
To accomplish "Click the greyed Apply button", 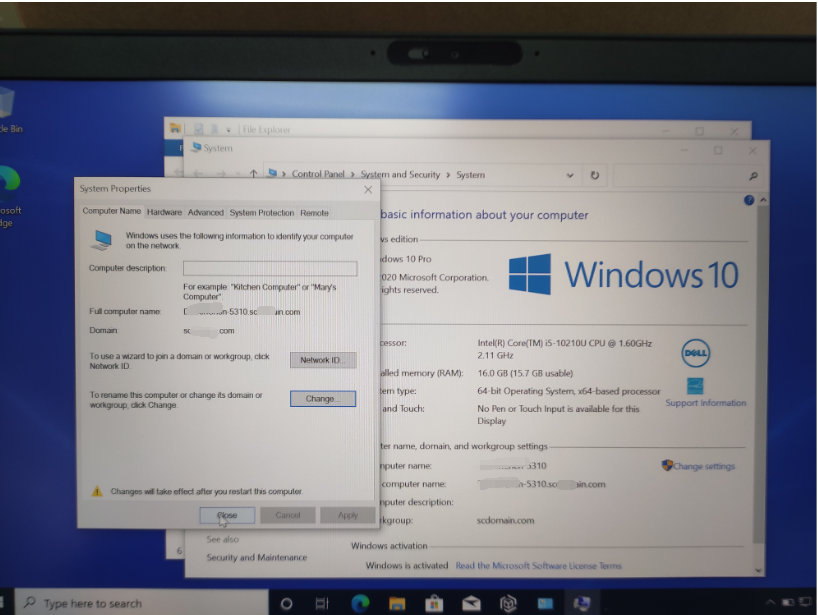I will click(347, 515).
